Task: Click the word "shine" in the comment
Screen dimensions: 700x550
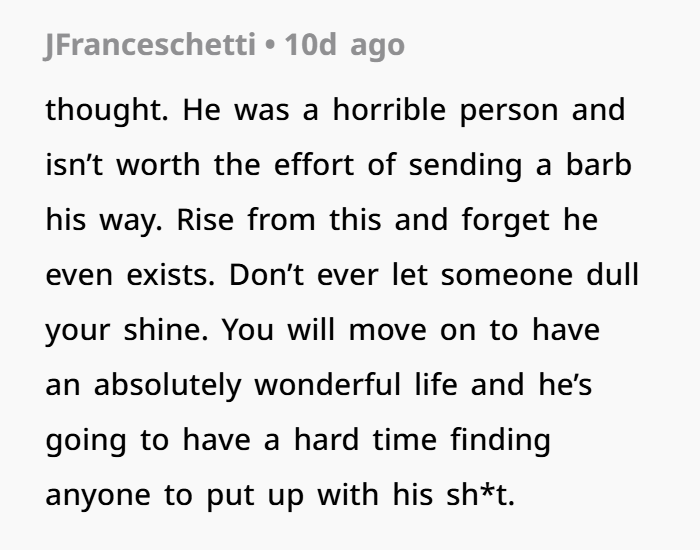Action: [161, 329]
